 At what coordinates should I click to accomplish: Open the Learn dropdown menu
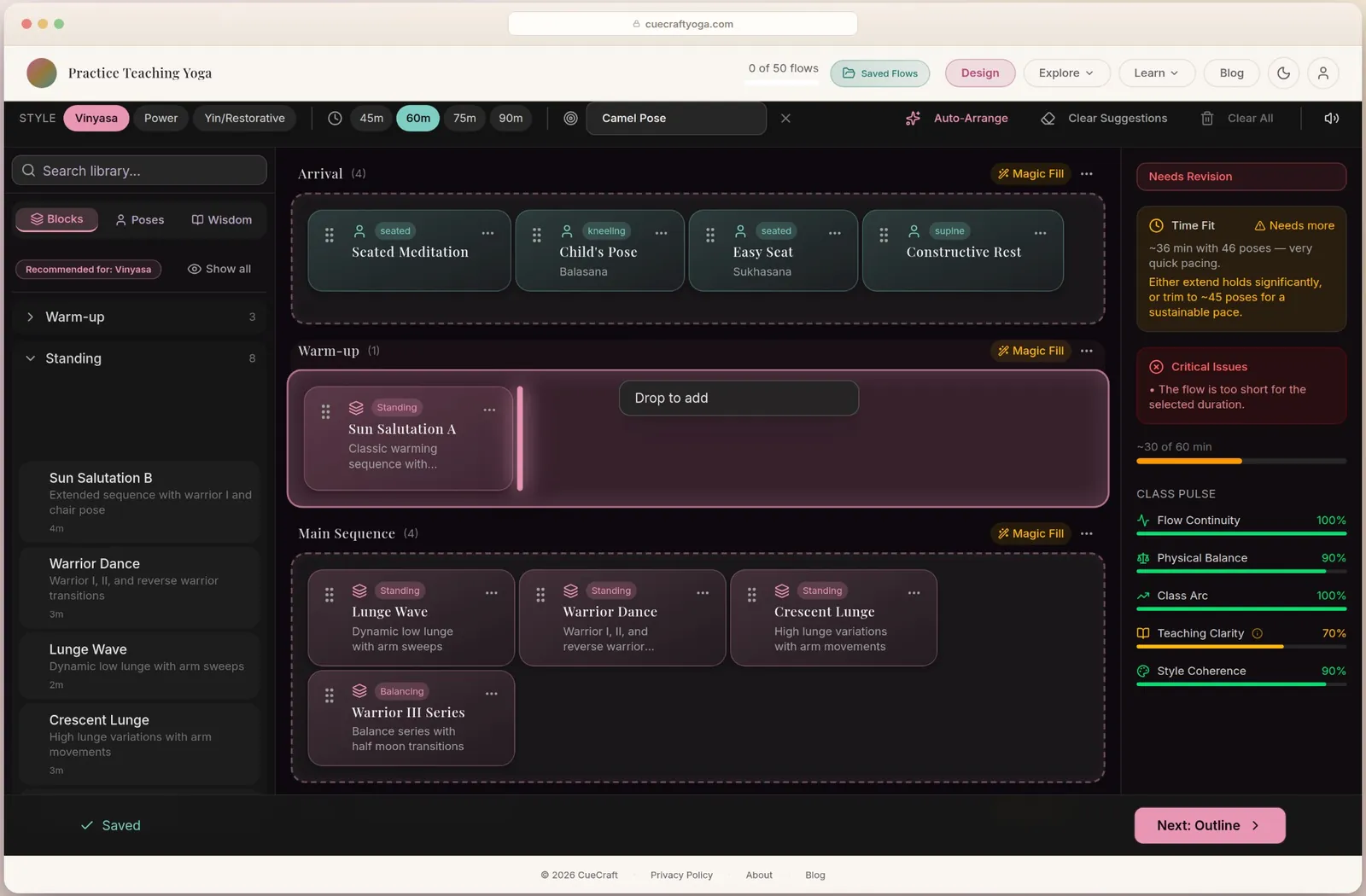pyautogui.click(x=1156, y=73)
